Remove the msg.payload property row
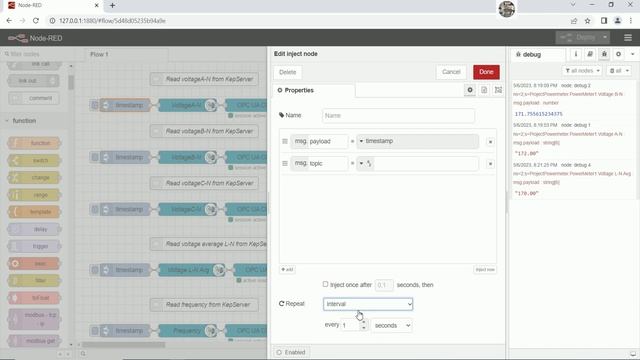This screenshot has height=360, width=640. click(x=490, y=142)
